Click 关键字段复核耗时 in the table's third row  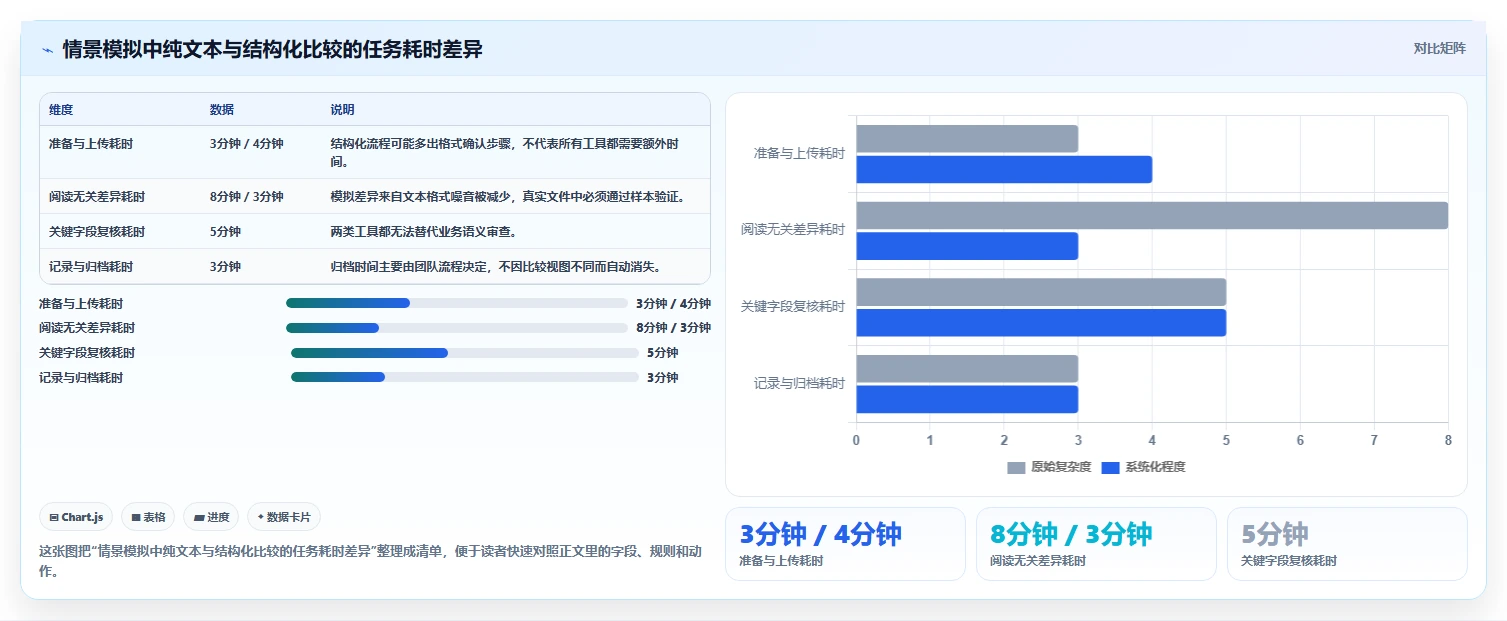(x=97, y=232)
